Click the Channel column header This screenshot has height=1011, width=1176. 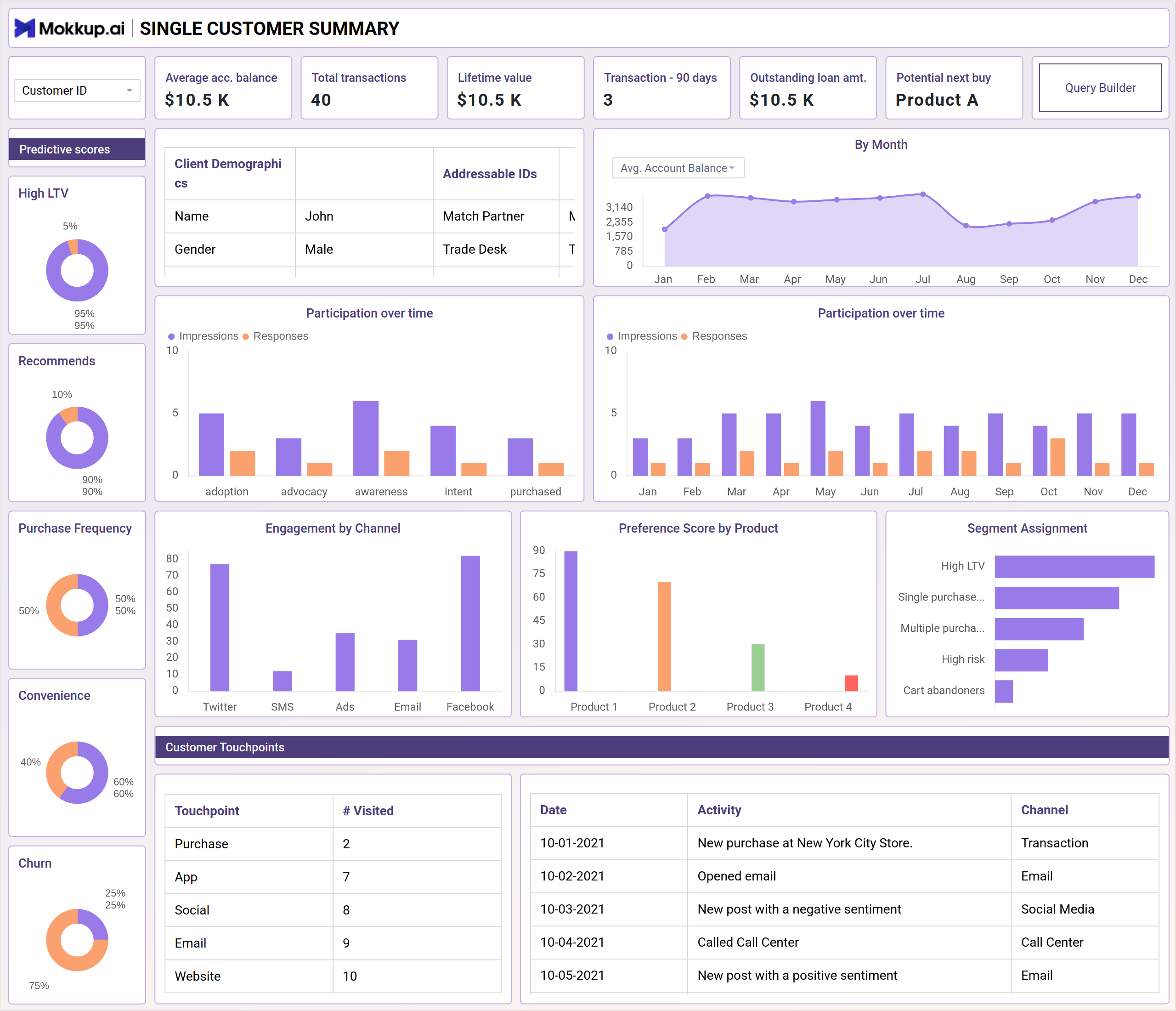1085,810
